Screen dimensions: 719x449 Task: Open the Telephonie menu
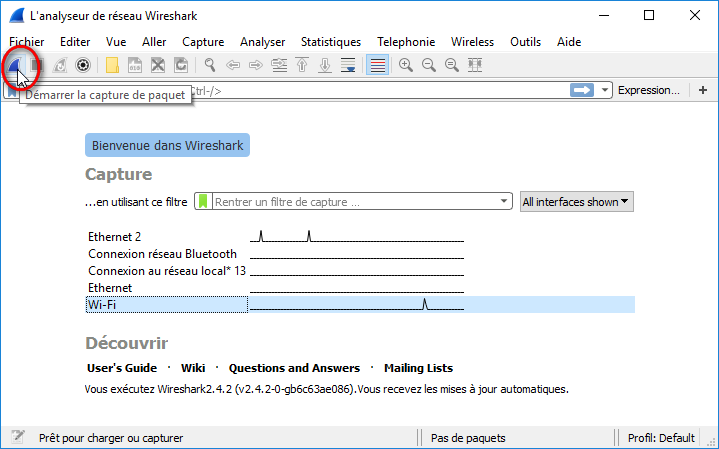(406, 42)
